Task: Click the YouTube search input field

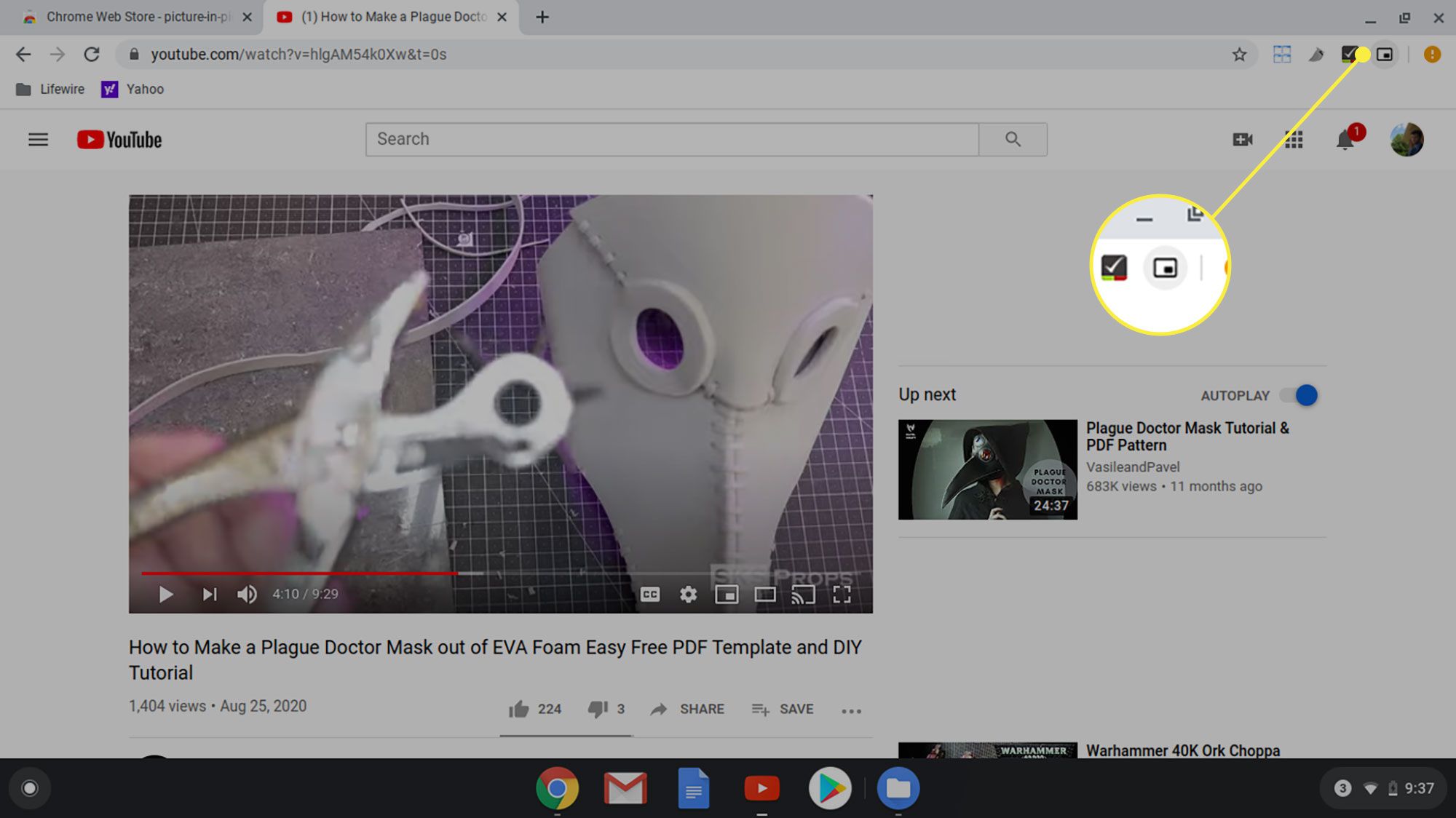Action: pyautogui.click(x=672, y=139)
